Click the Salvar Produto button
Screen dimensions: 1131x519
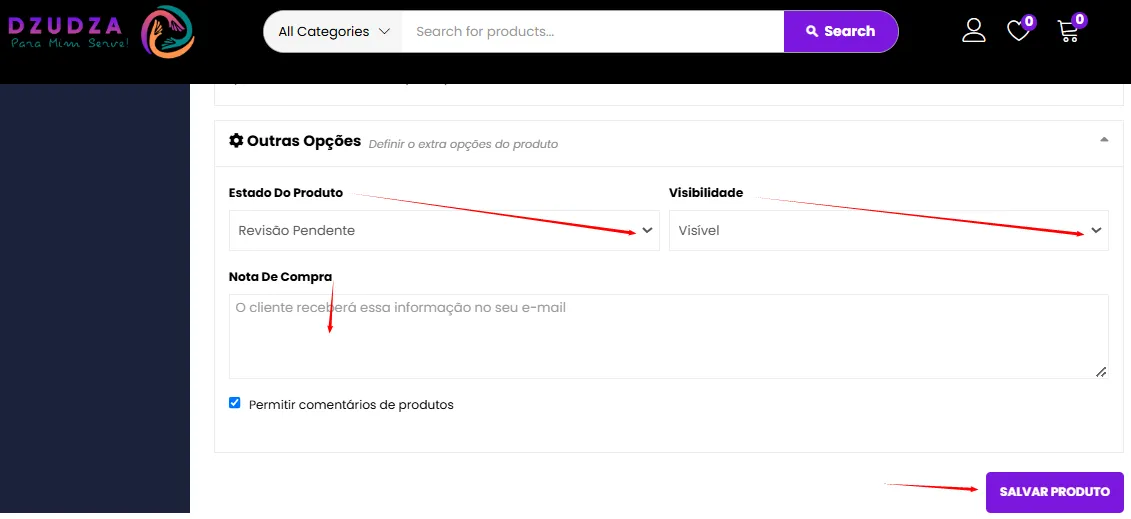[1055, 492]
